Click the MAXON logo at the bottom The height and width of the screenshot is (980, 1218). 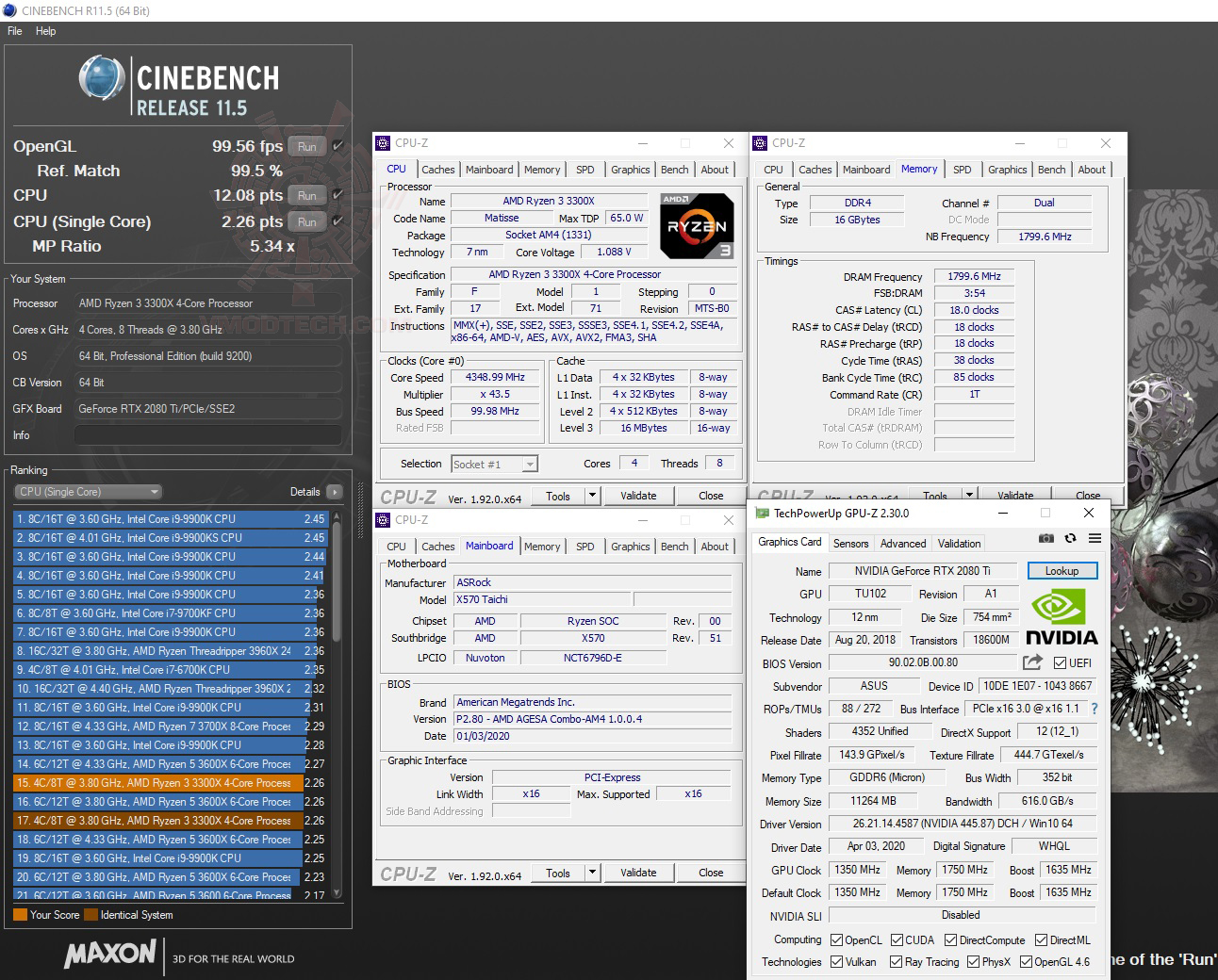[x=109, y=954]
